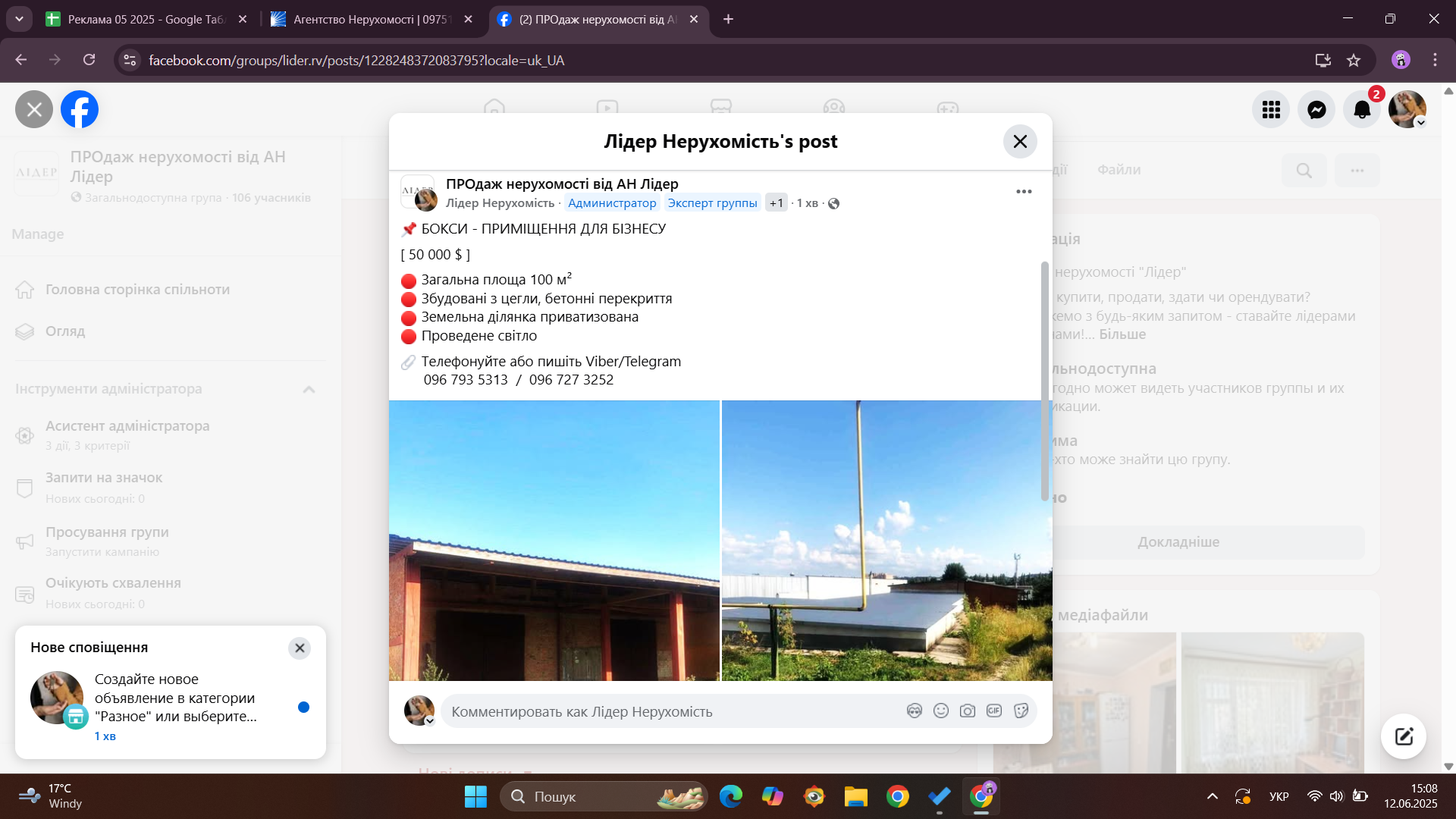This screenshot has width=1456, height=819.
Task: Close the Лідер Нерухомість post dialog
Action: [1020, 142]
